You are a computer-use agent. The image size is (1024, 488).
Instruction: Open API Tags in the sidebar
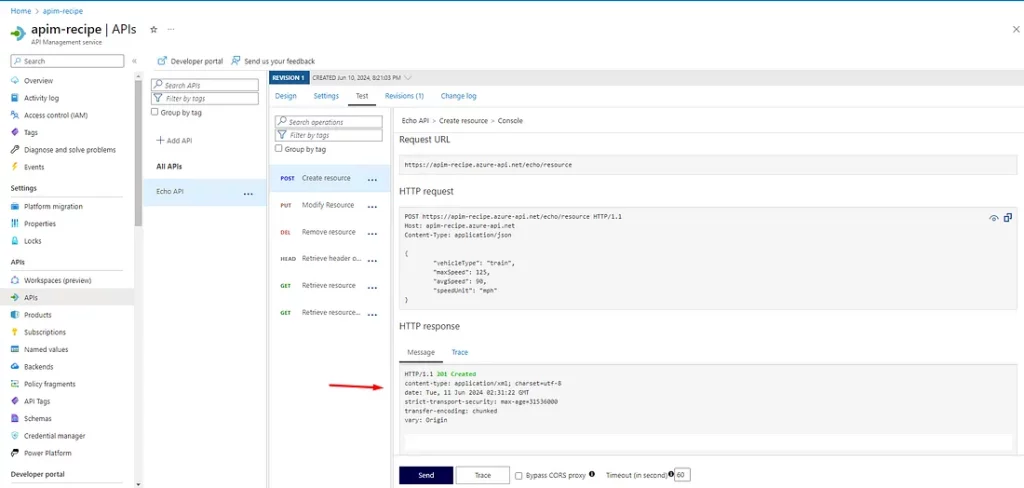coord(37,401)
